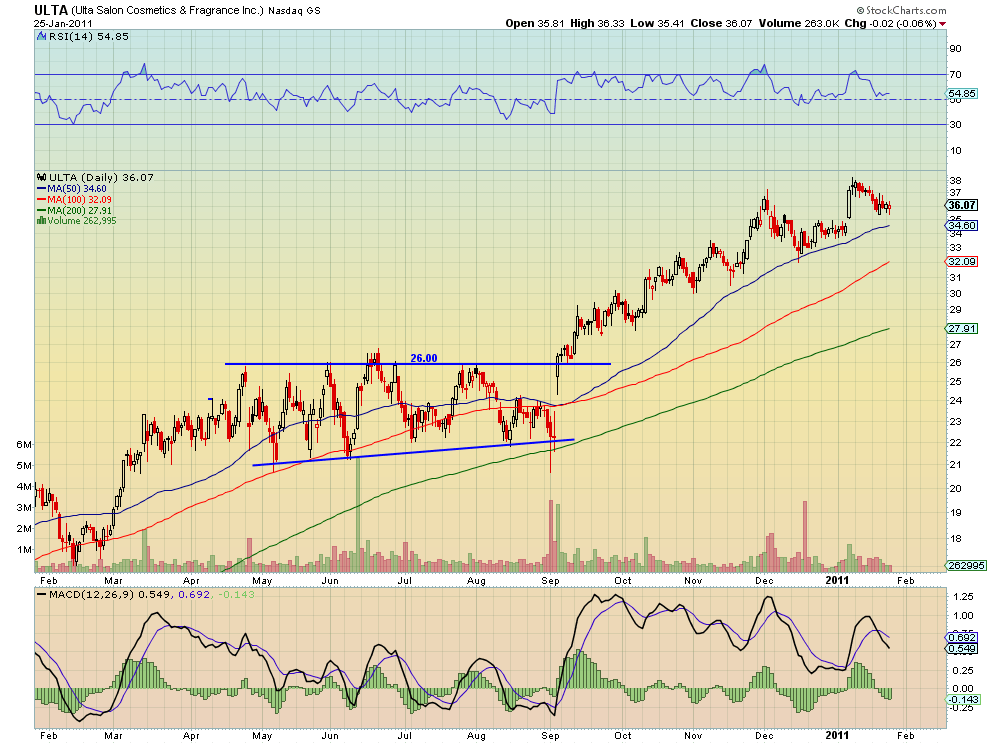
Task: Click the ULTA (Daily) 36.07 legend
Action: 101,177
